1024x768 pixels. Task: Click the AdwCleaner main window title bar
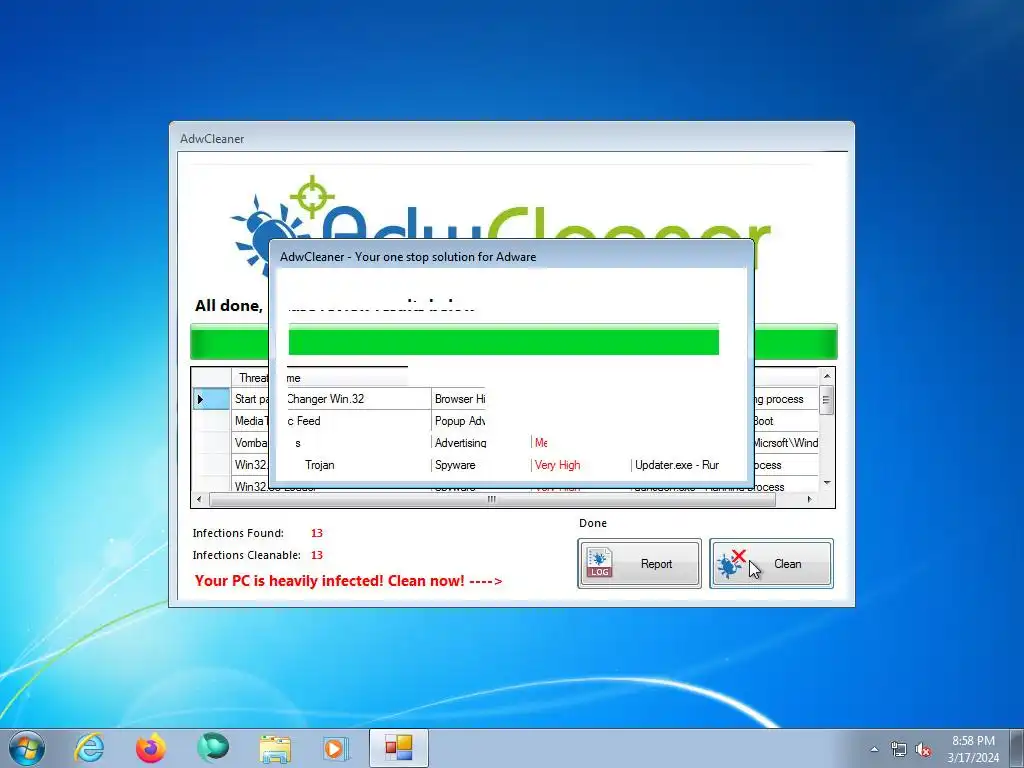[511, 138]
